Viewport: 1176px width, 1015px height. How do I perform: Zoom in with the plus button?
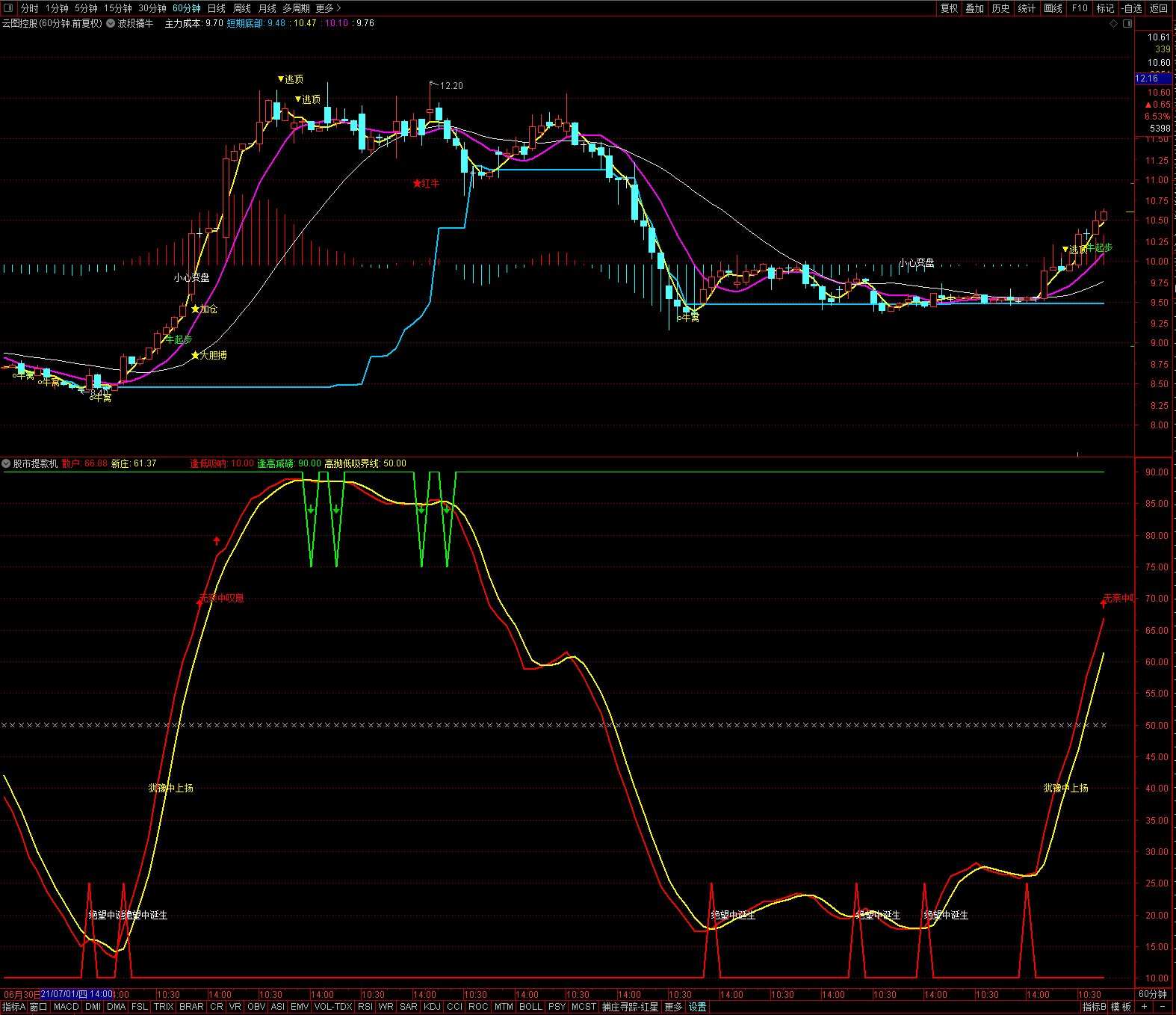pos(1144,1007)
